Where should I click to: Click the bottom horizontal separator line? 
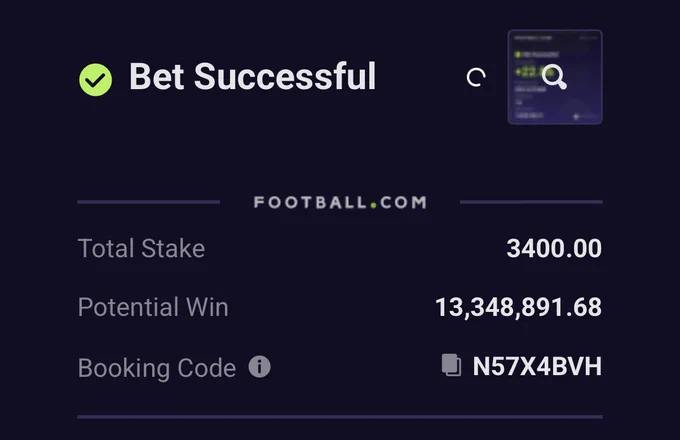(340, 417)
